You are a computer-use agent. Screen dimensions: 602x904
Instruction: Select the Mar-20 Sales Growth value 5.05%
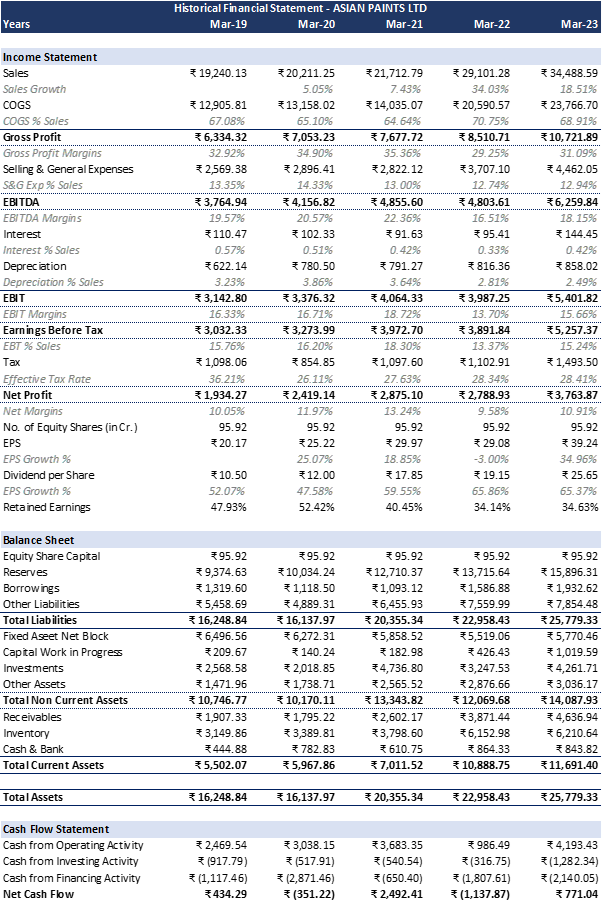[x=317, y=89]
